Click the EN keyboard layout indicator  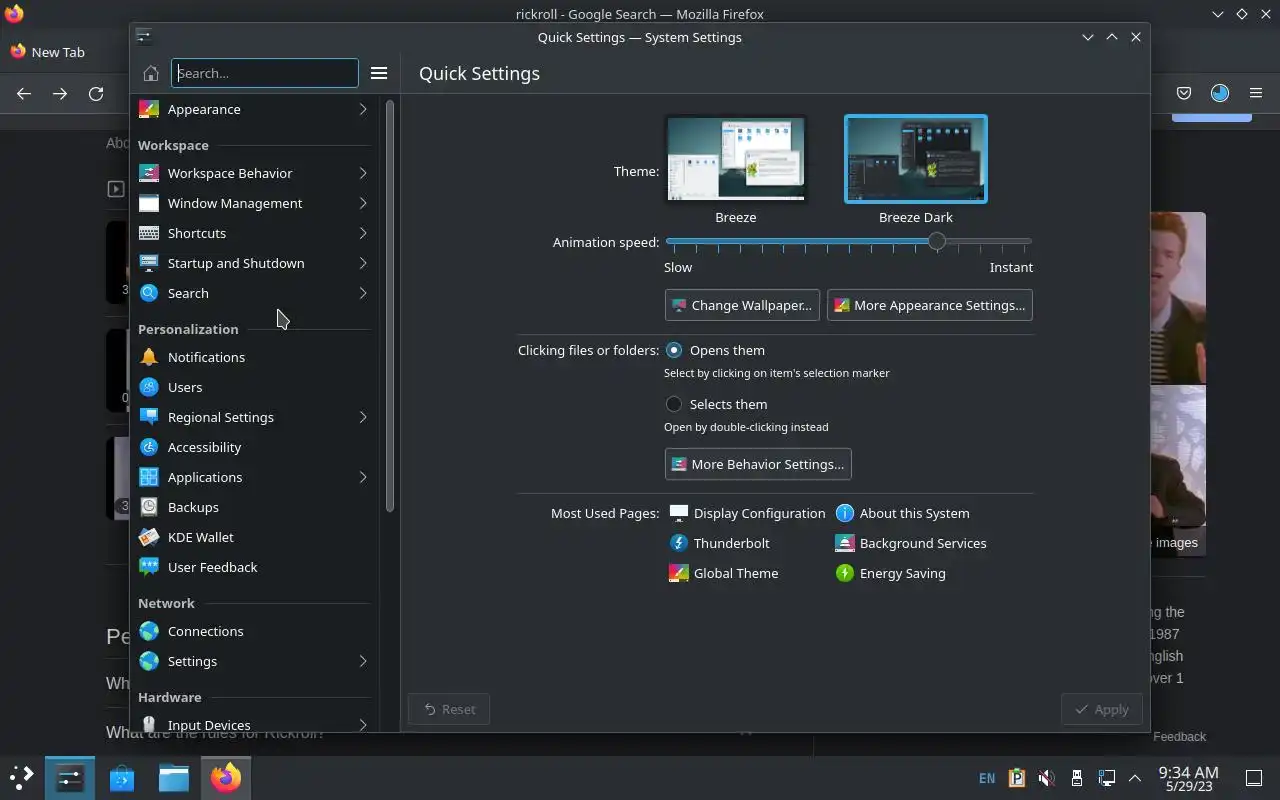pos(987,778)
